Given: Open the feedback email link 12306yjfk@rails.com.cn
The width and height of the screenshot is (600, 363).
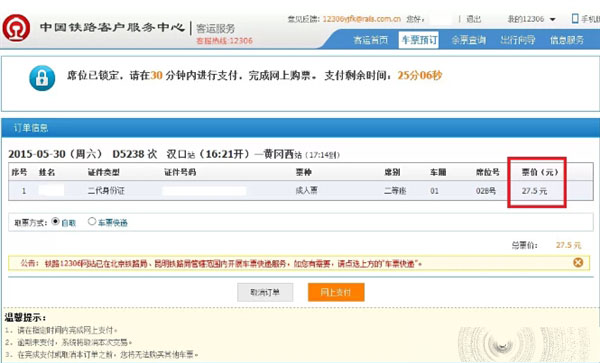Looking at the screenshot, I should pos(362,19).
